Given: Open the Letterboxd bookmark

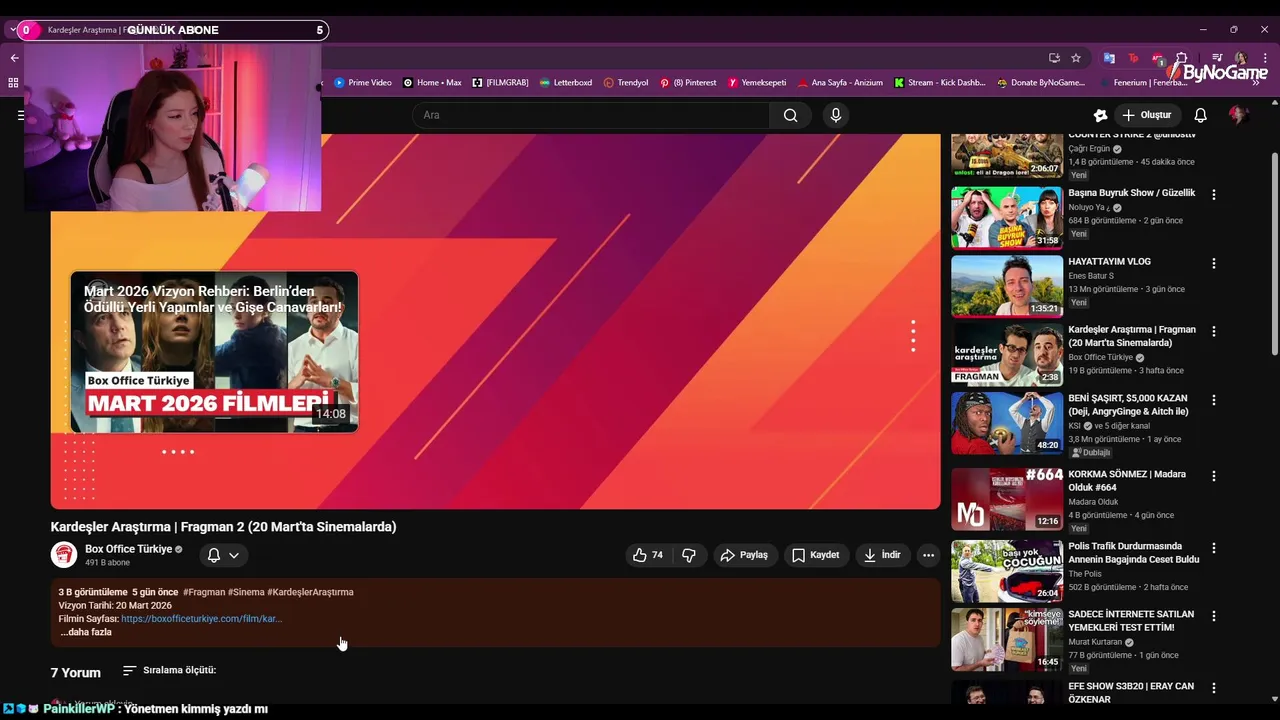Looking at the screenshot, I should 566,83.
